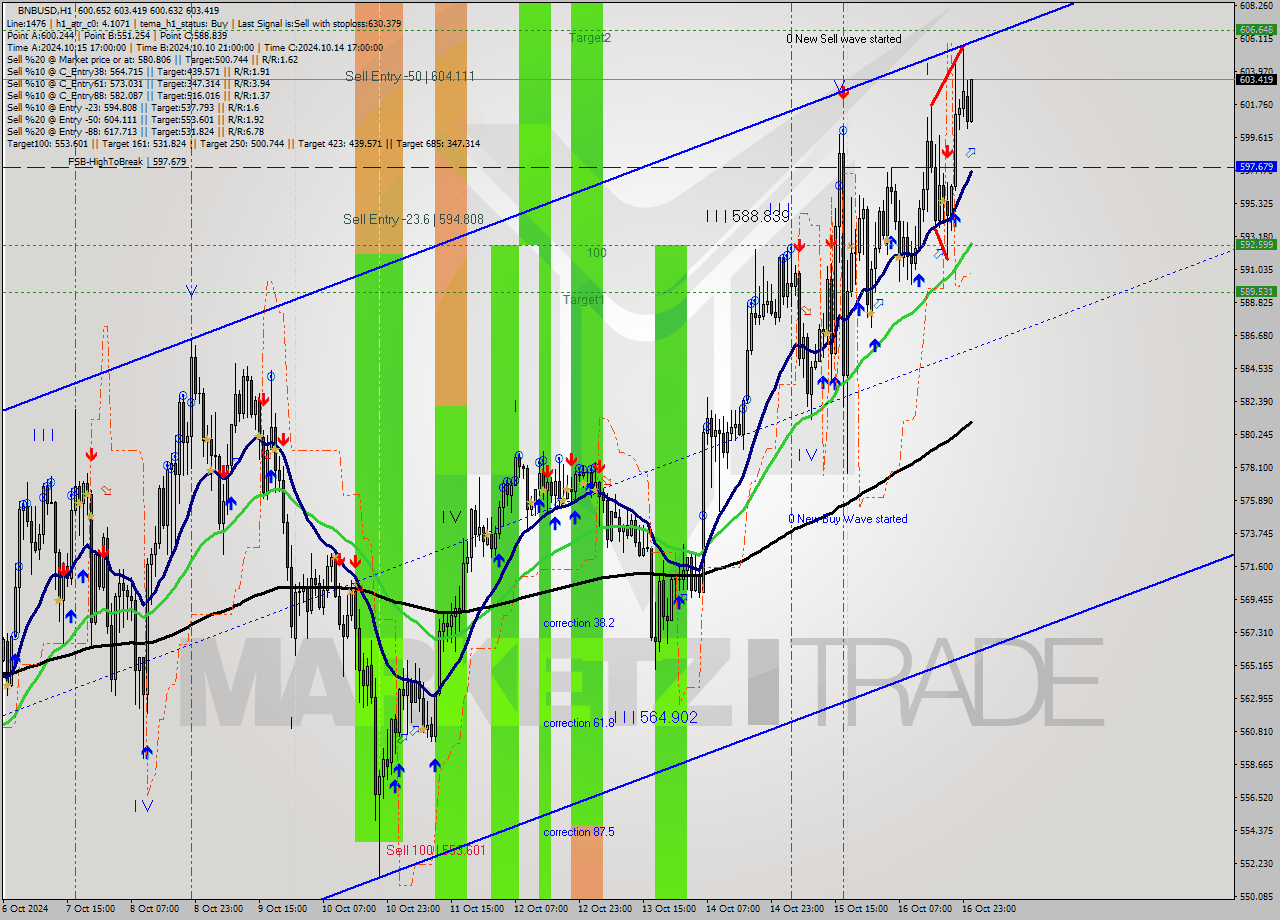Select the 'Sell Entry -23.6 | 594.808' label

coord(413,220)
